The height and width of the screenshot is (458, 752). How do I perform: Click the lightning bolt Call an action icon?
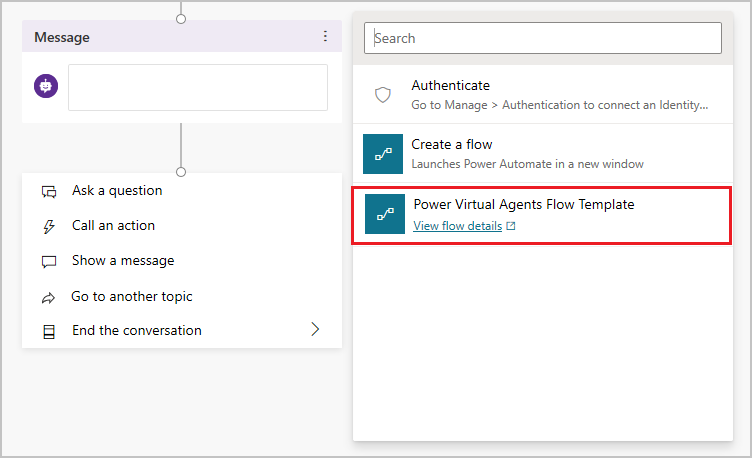click(49, 226)
